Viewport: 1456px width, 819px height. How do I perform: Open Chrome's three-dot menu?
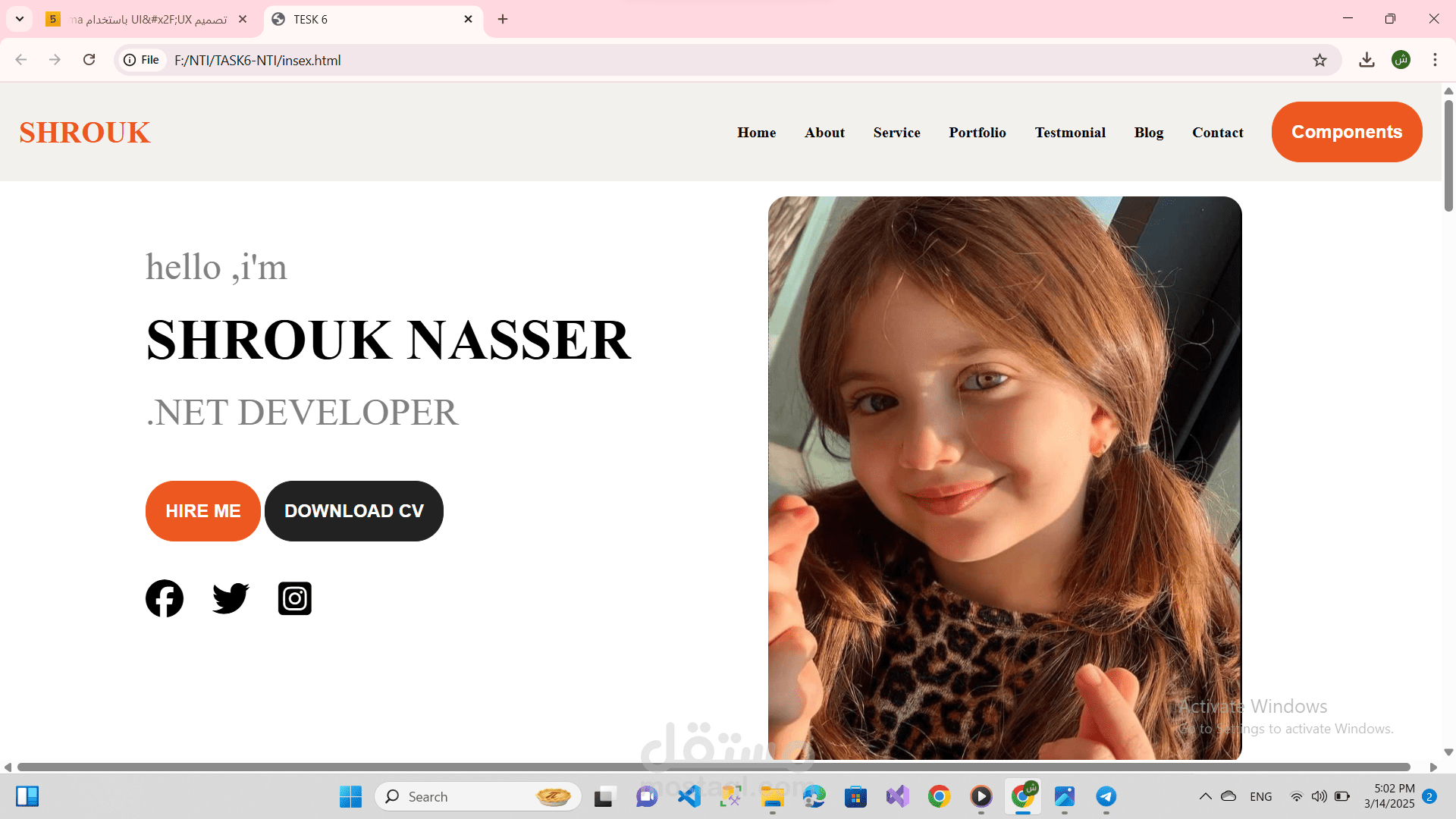coord(1435,59)
